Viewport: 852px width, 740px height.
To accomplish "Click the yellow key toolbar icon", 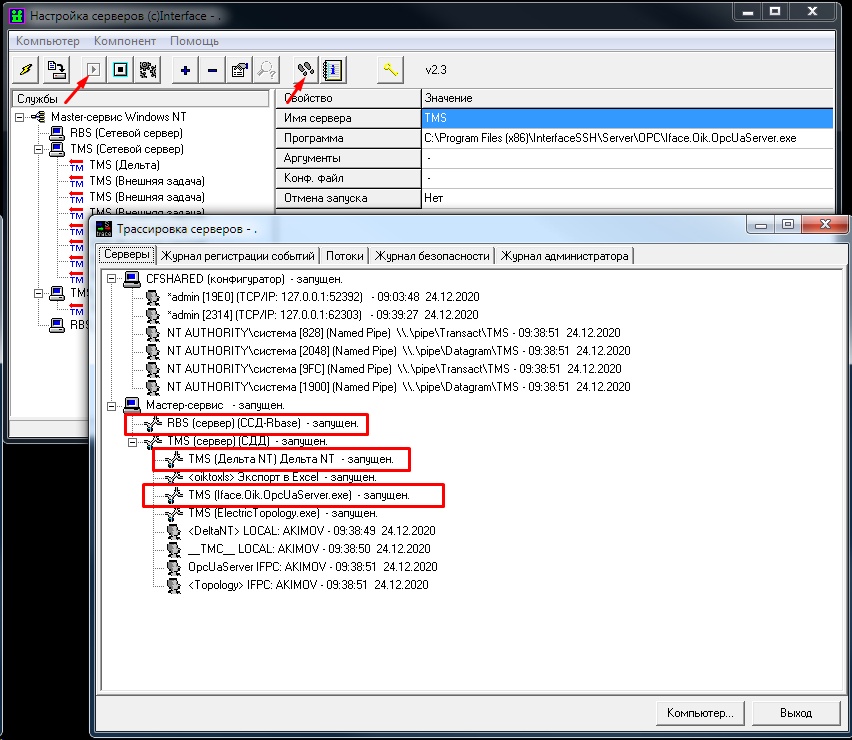I will 391,70.
